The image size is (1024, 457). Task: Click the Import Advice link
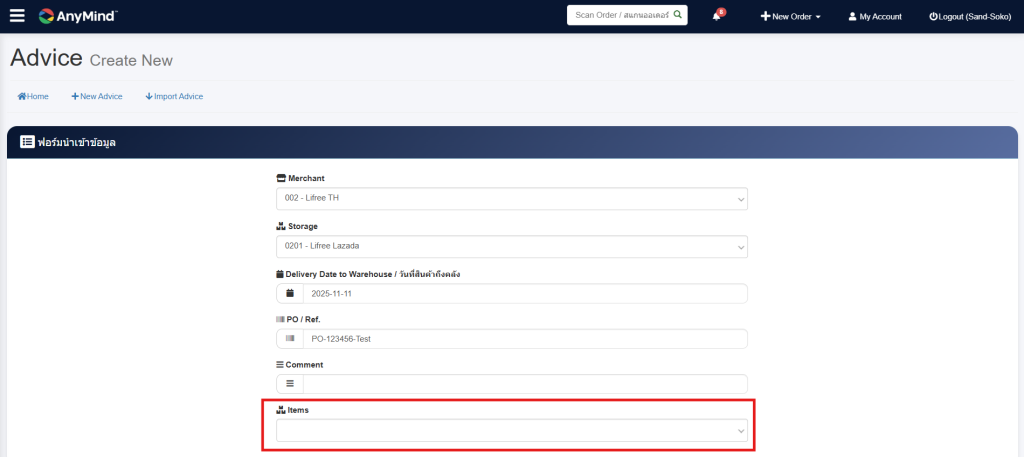(x=174, y=96)
